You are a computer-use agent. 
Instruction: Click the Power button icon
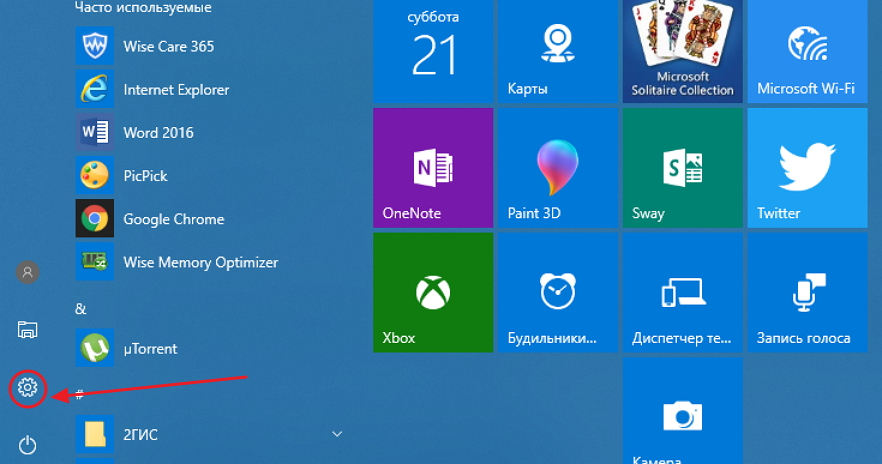[x=28, y=445]
